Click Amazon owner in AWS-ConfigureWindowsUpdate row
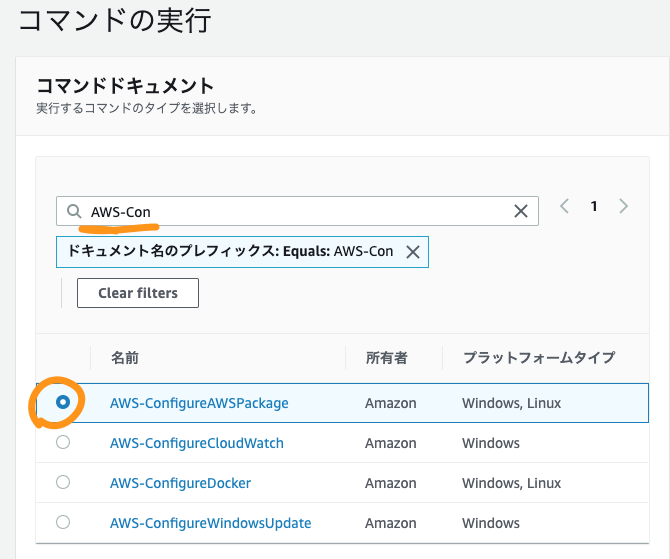 click(x=391, y=523)
